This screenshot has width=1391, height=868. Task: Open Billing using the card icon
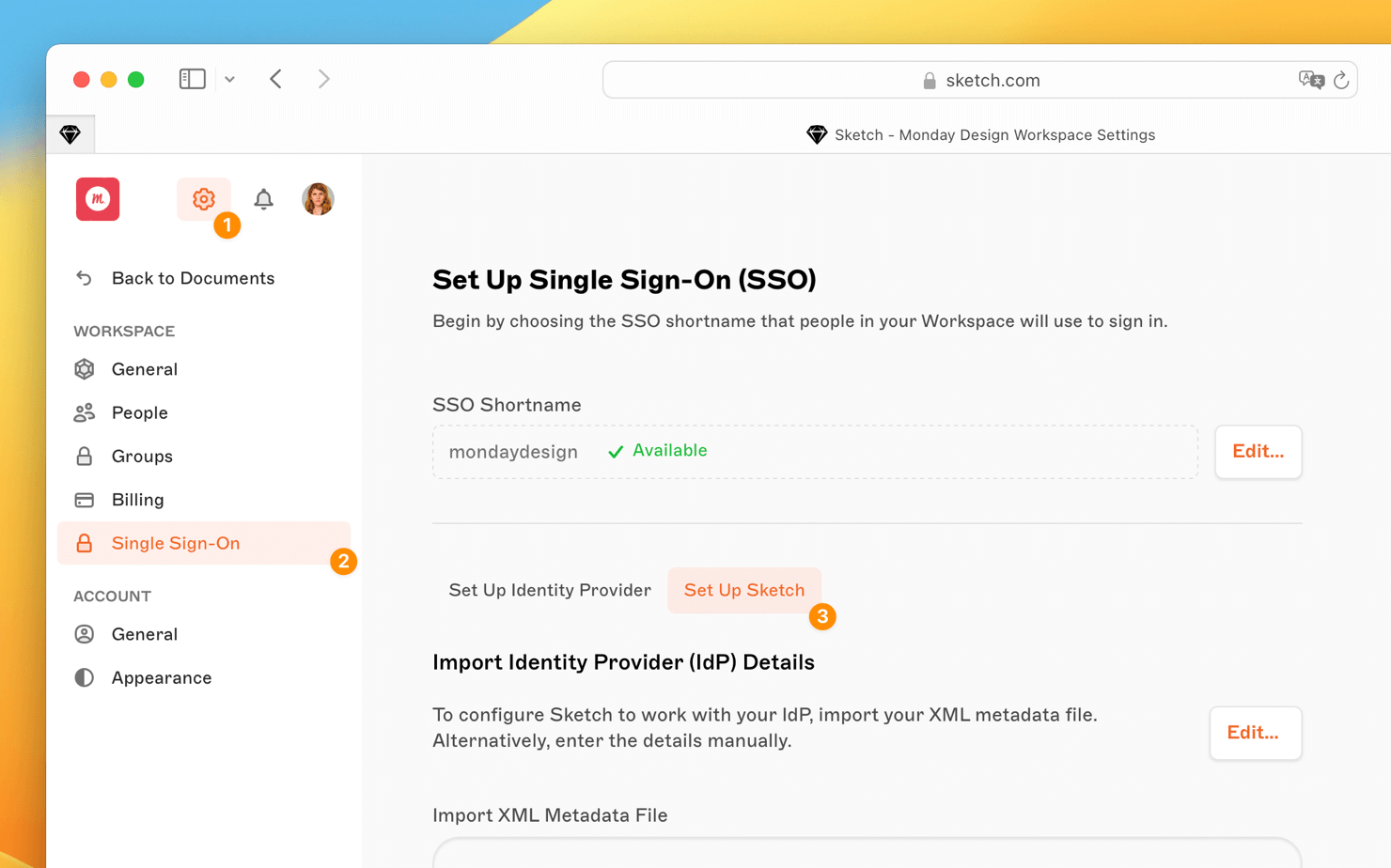click(85, 499)
